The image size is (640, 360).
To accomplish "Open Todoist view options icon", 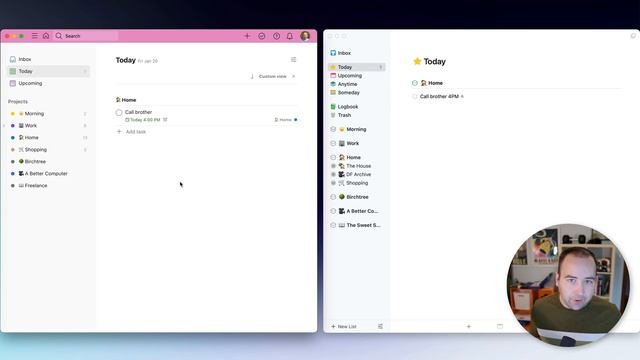I will tap(293, 60).
